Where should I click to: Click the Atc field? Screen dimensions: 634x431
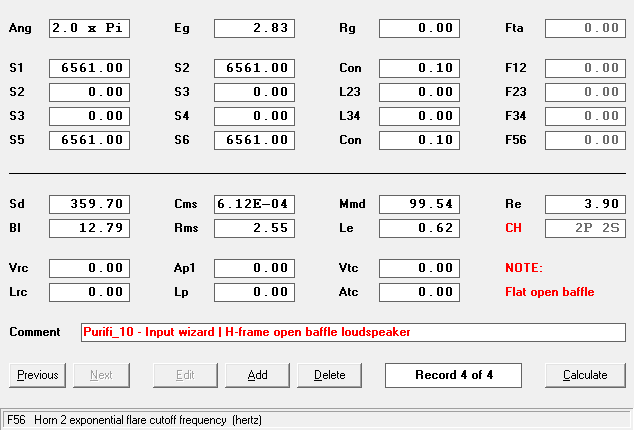point(419,292)
